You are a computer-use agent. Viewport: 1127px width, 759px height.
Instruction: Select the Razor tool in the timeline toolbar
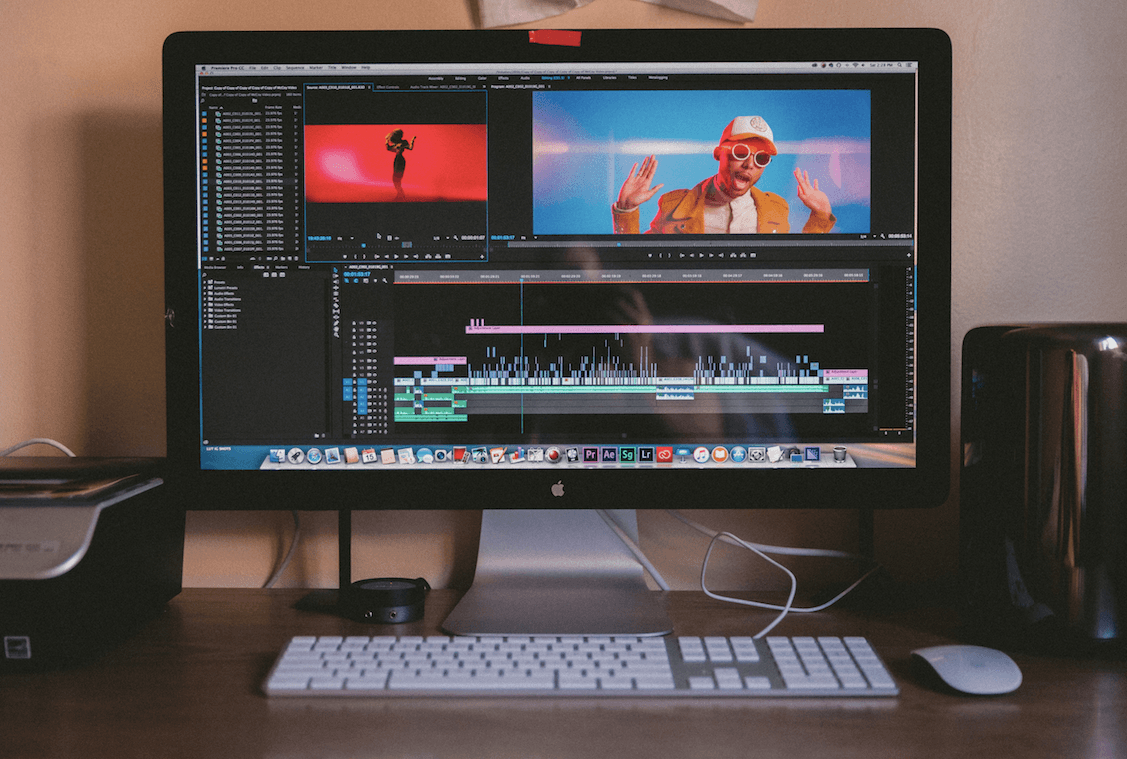tap(336, 305)
